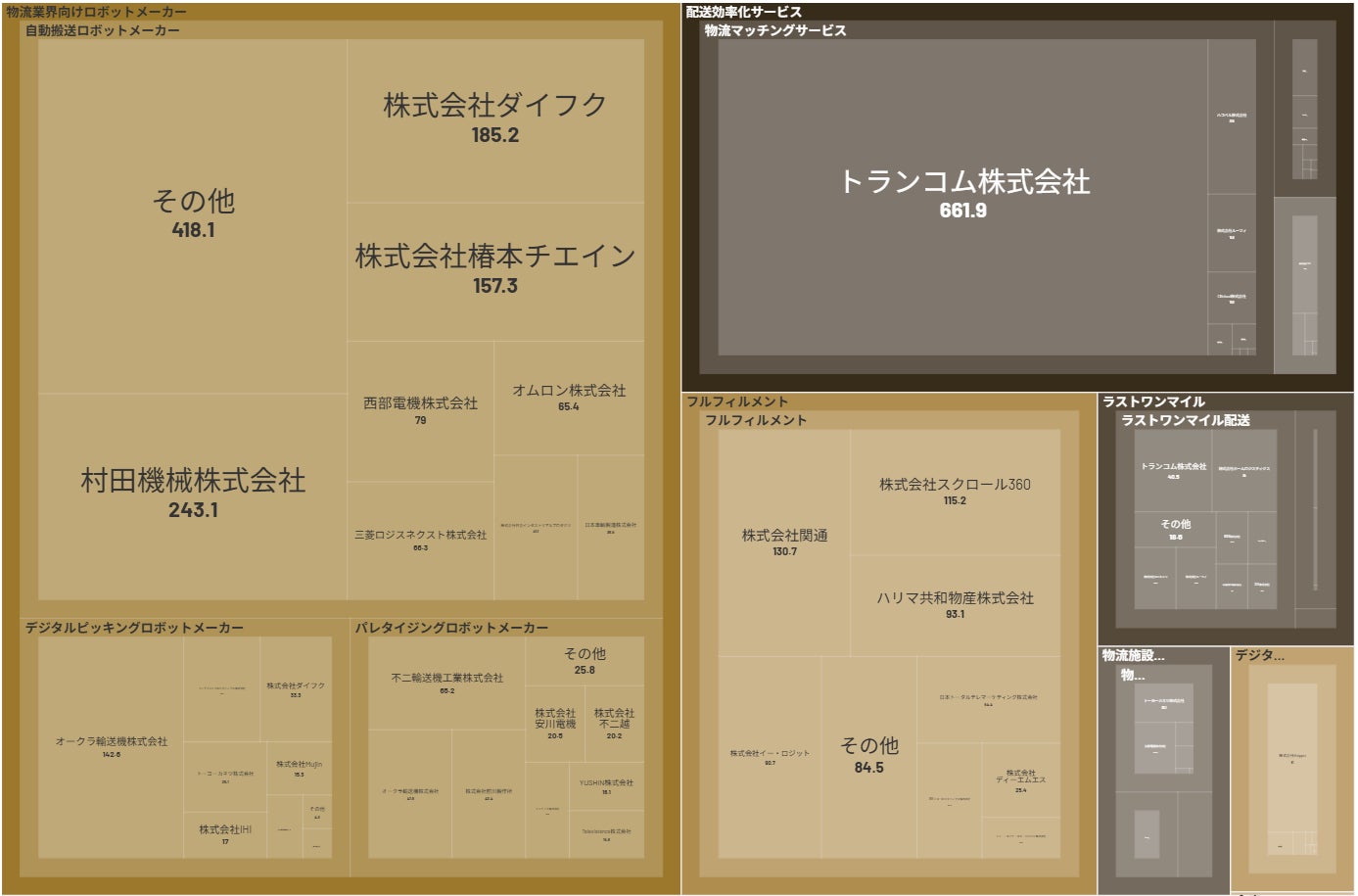Image resolution: width=1358 pixels, height=896 pixels.
Task: Select the truncated デジタ... group header
Action: [x=1259, y=655]
